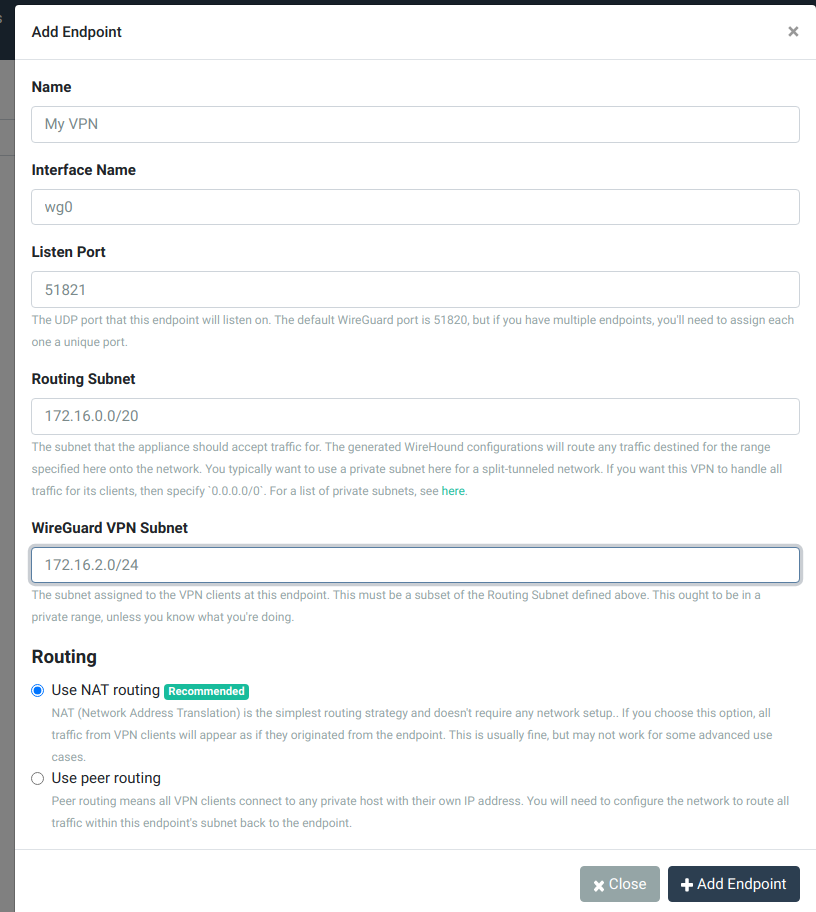Screen dimensions: 816x912
Task: Click the WireGuard VPN Subnet field
Action: tap(415, 564)
